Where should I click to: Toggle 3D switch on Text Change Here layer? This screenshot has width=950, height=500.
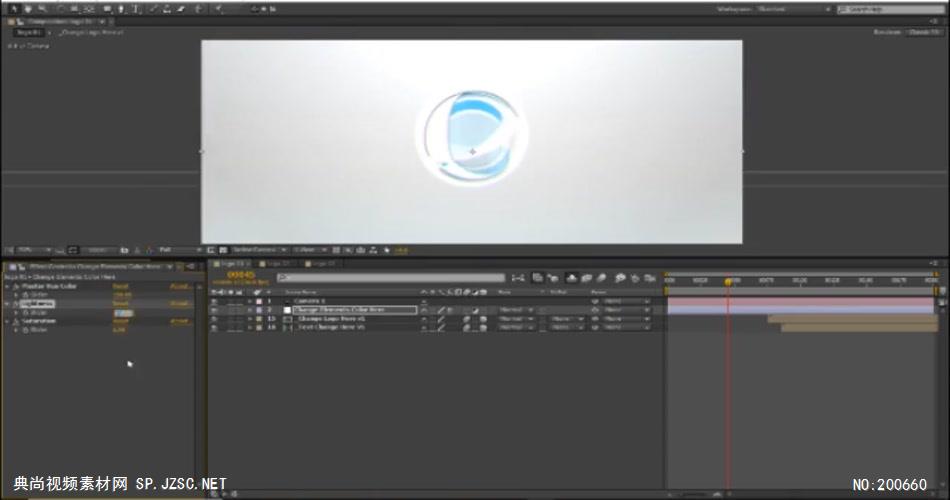tap(483, 327)
